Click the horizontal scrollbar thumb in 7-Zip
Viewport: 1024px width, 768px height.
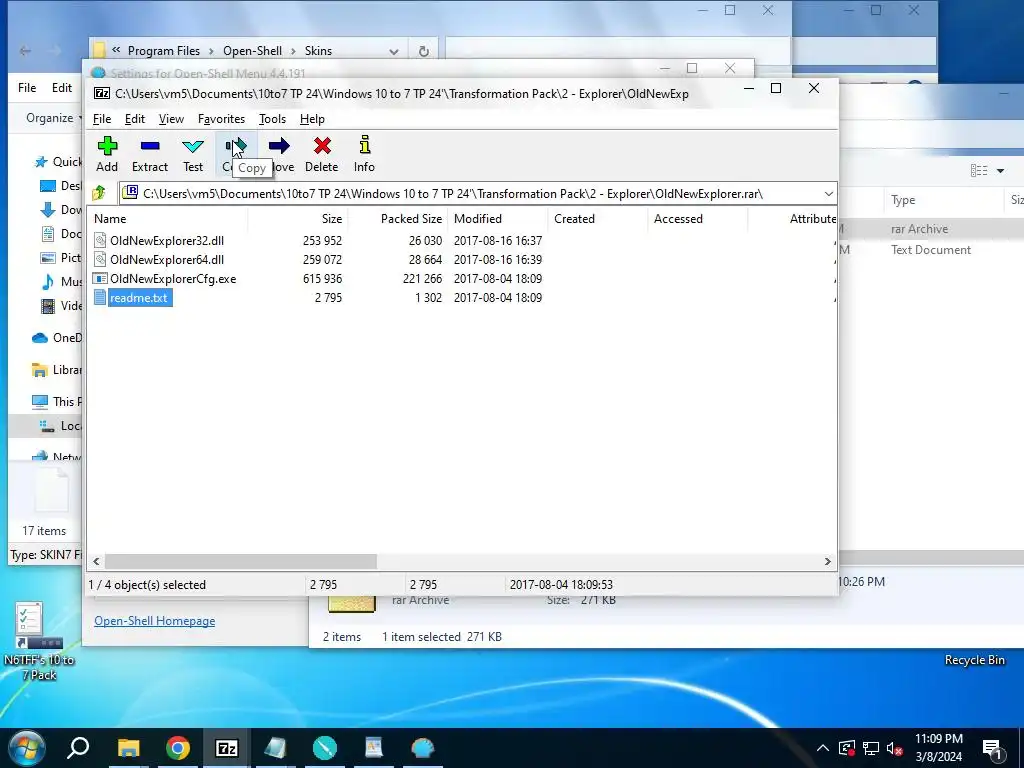pos(240,562)
